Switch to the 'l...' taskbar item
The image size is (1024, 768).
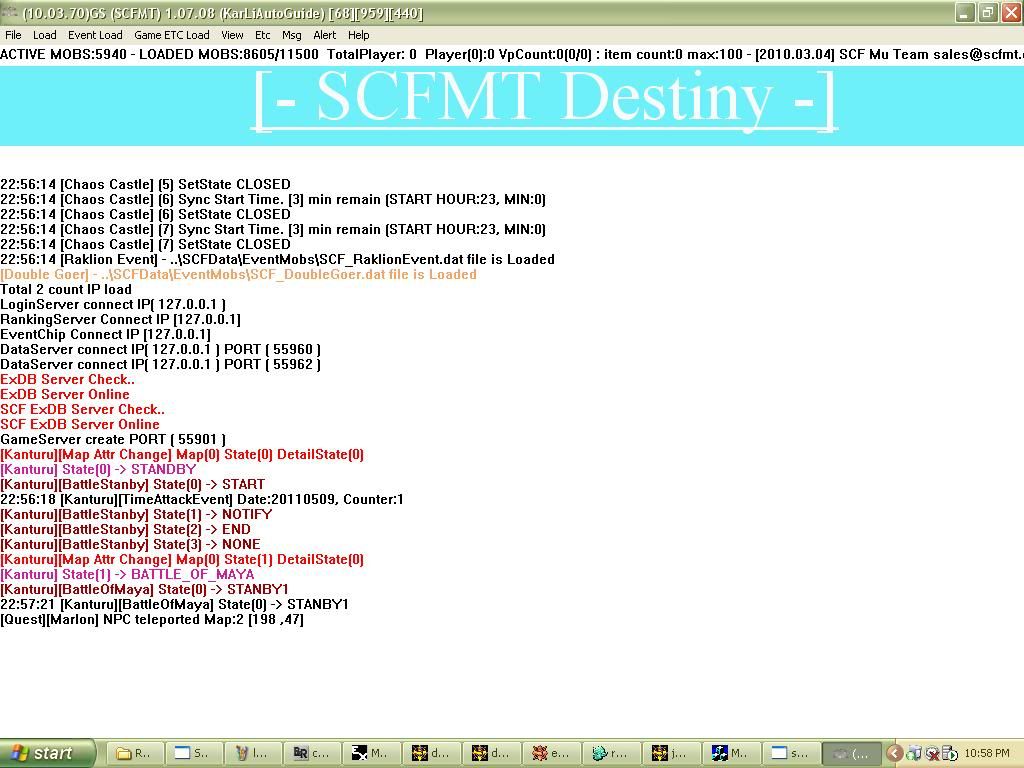point(254,753)
